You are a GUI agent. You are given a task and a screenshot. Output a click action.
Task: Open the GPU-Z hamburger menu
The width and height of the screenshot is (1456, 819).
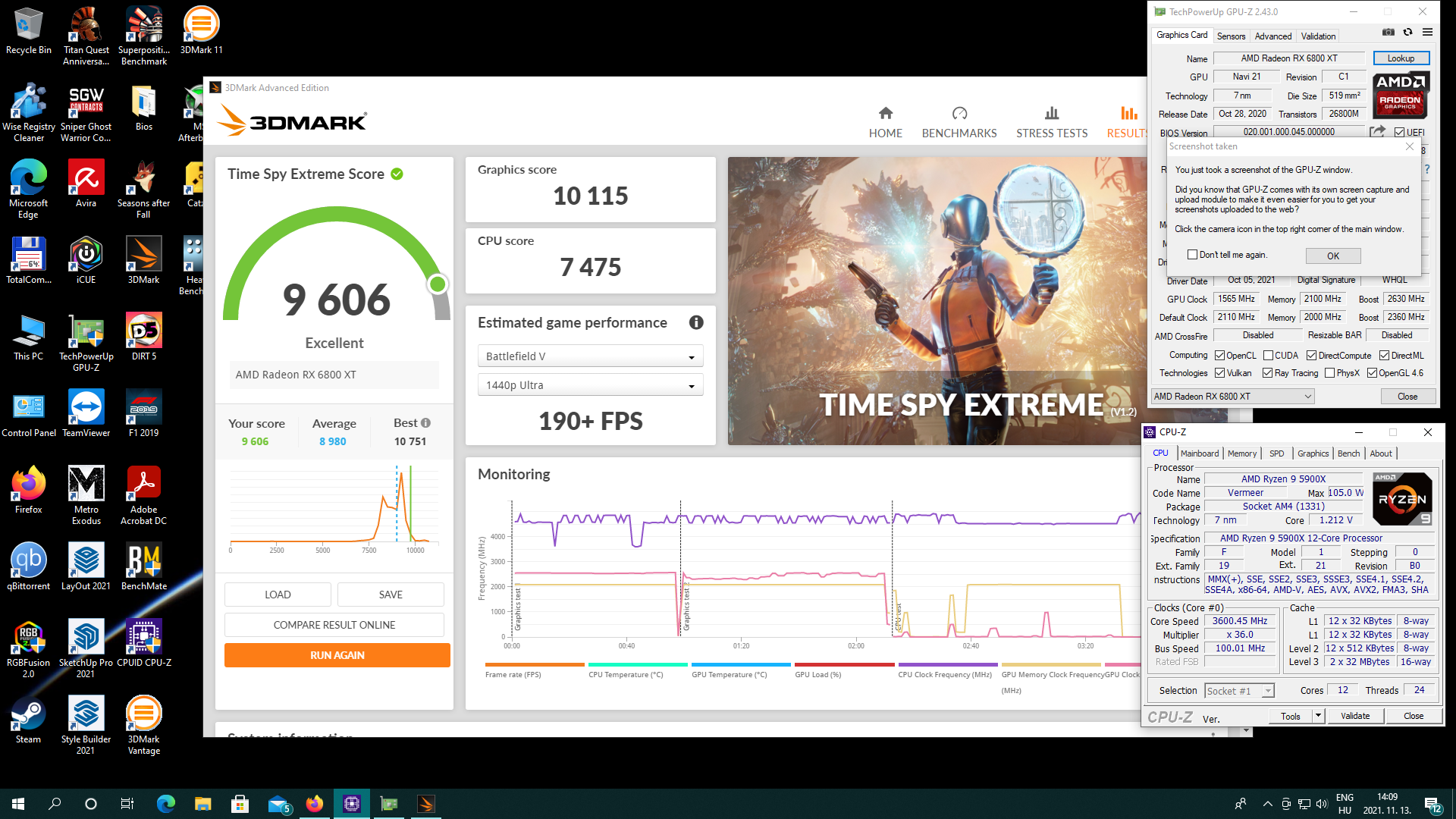pos(1427,33)
